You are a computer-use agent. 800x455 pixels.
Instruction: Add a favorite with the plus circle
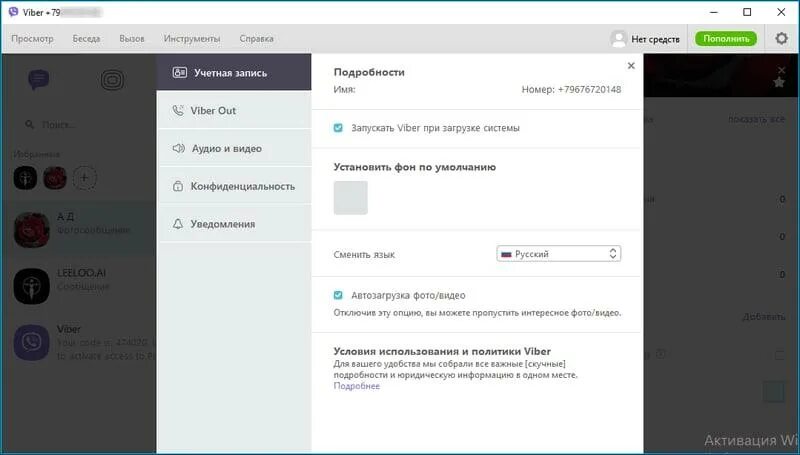point(85,178)
